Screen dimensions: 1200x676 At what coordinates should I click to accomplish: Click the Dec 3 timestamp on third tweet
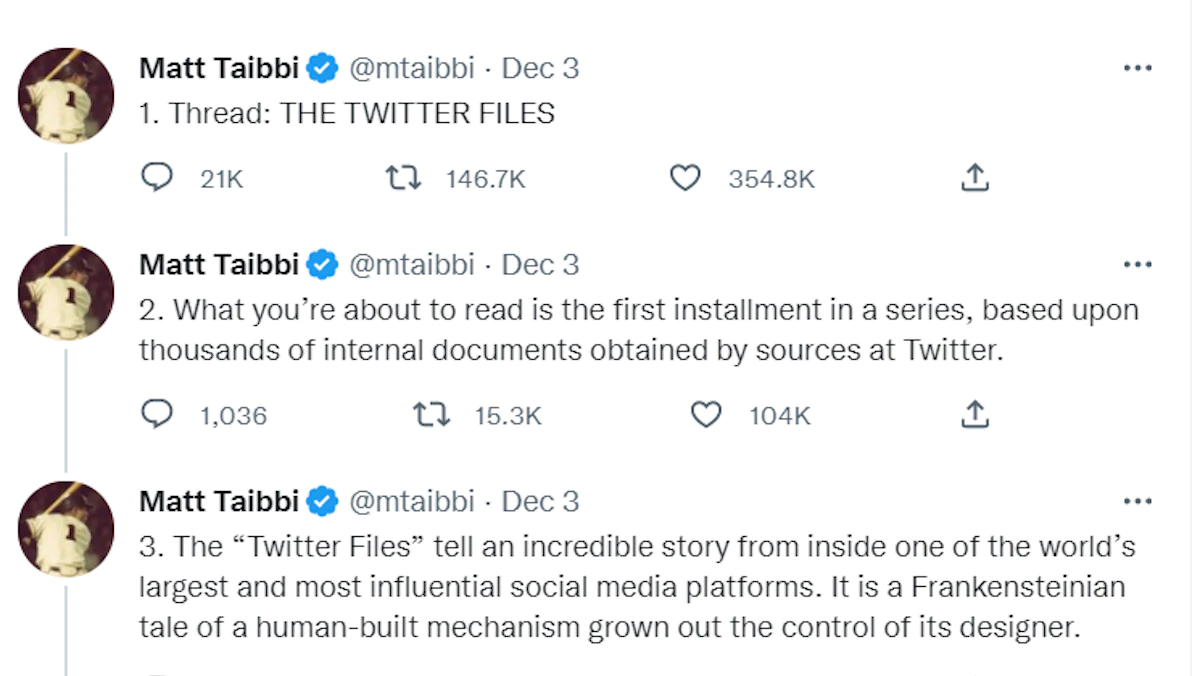pos(540,501)
